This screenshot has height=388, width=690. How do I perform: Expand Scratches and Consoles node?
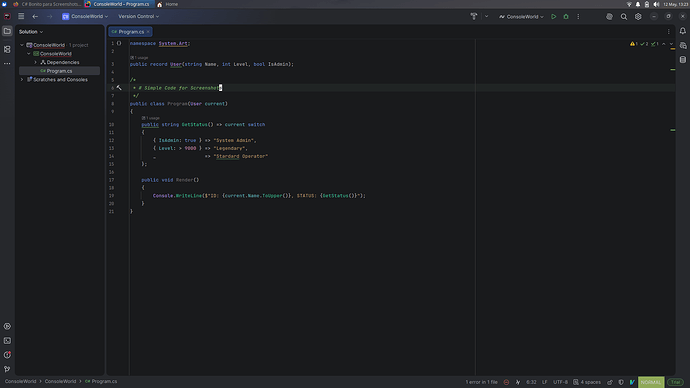22,80
